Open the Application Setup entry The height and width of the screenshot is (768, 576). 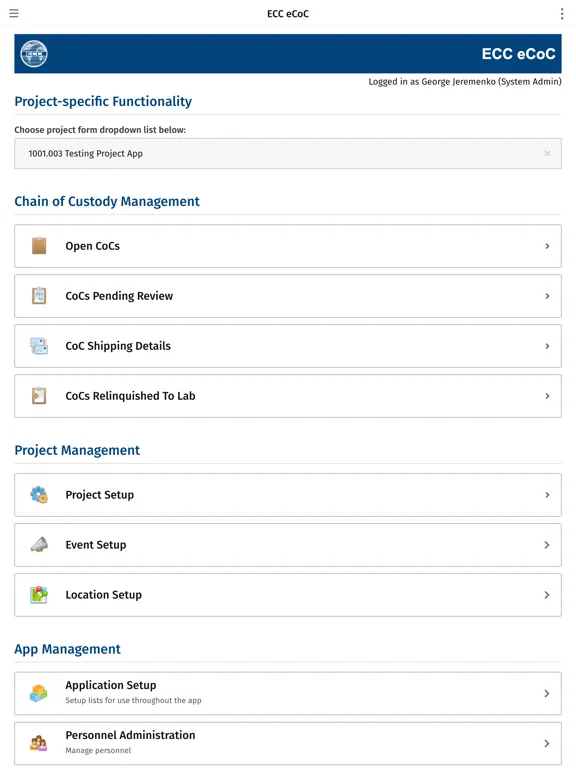click(288, 694)
